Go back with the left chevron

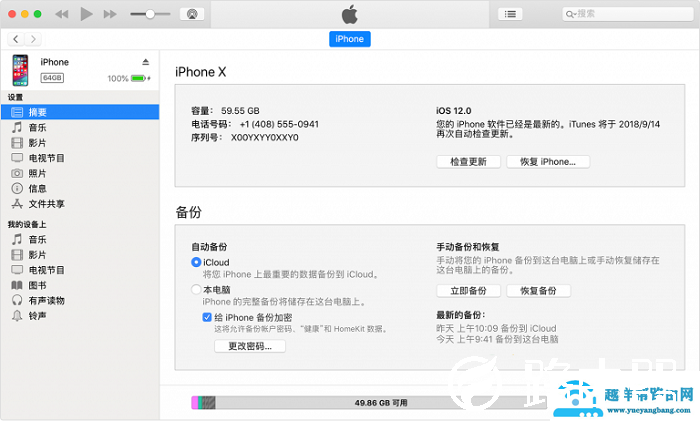click(x=16, y=39)
